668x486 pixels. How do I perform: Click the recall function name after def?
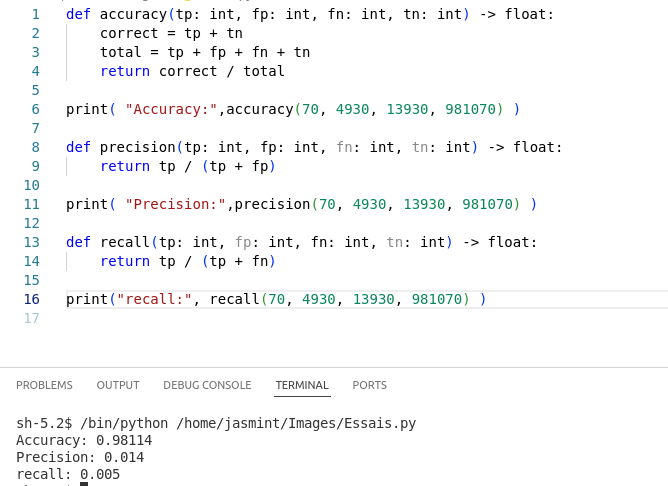pos(125,242)
